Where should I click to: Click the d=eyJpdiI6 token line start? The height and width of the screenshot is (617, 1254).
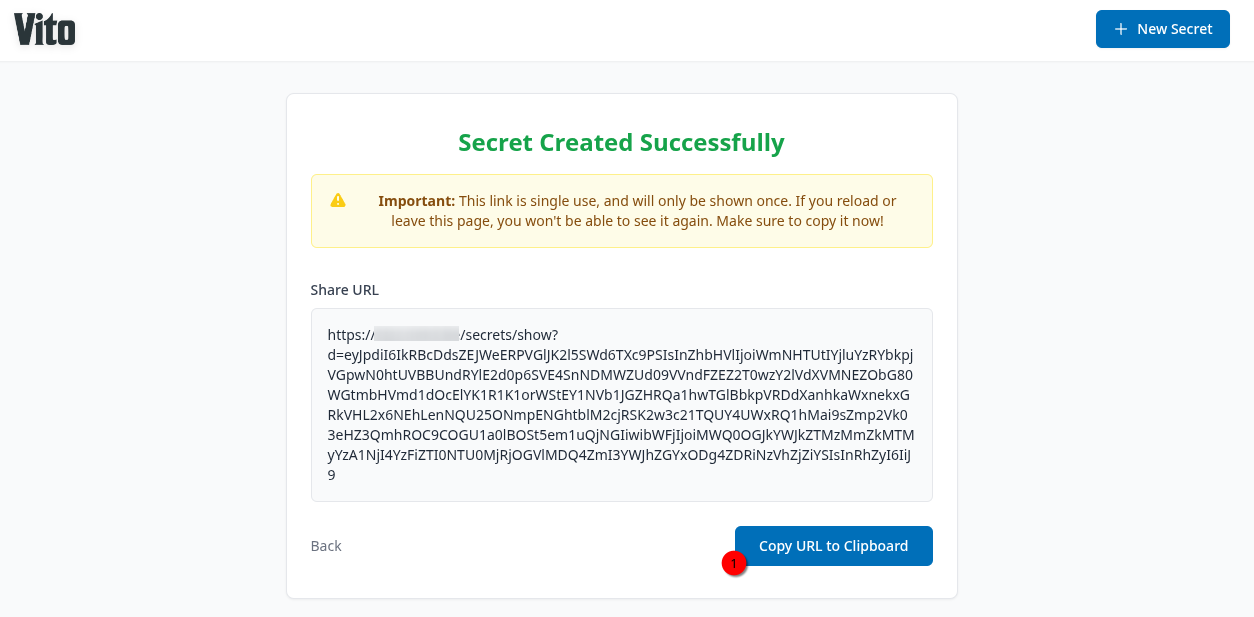point(368,356)
